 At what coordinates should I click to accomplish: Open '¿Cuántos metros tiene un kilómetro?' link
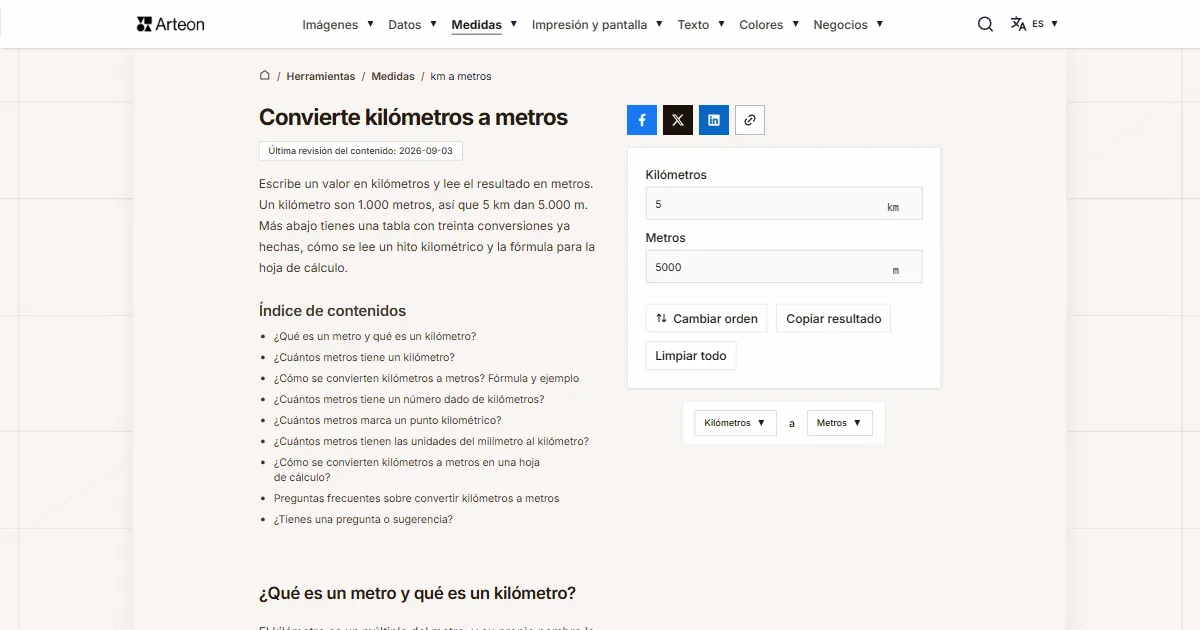[x=364, y=358]
